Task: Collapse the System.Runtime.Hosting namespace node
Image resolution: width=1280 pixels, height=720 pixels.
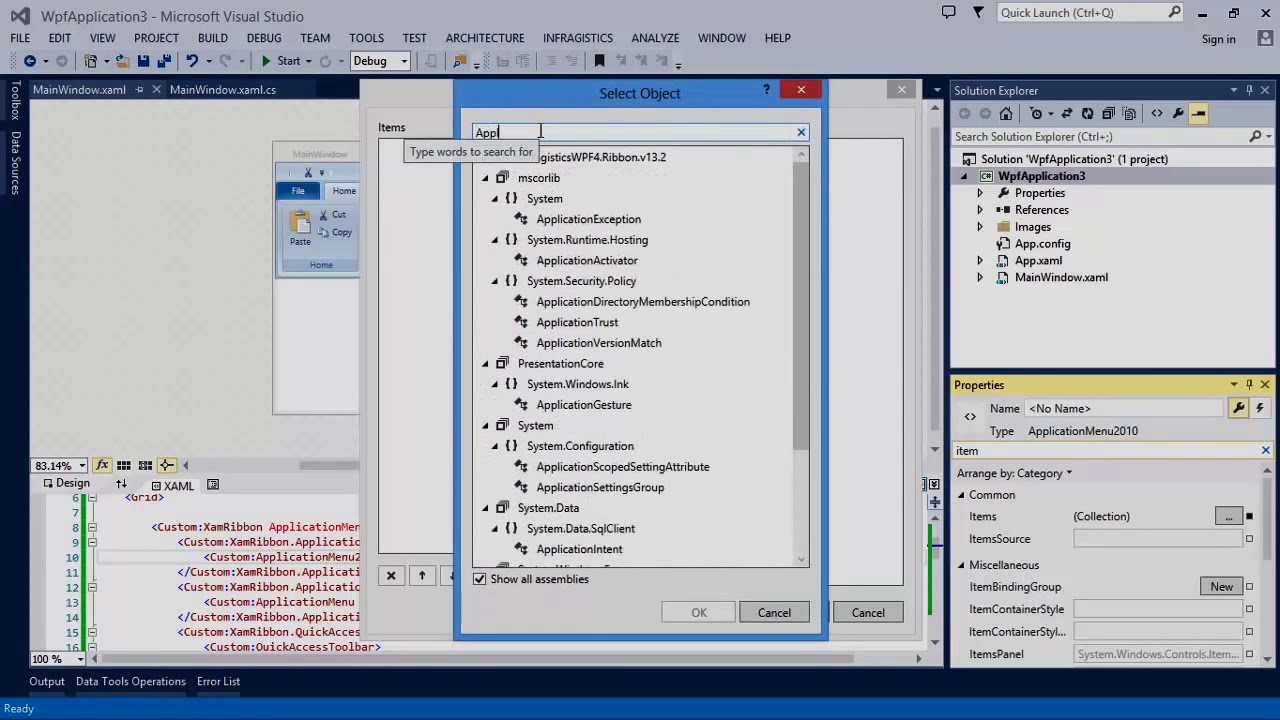Action: pos(495,240)
